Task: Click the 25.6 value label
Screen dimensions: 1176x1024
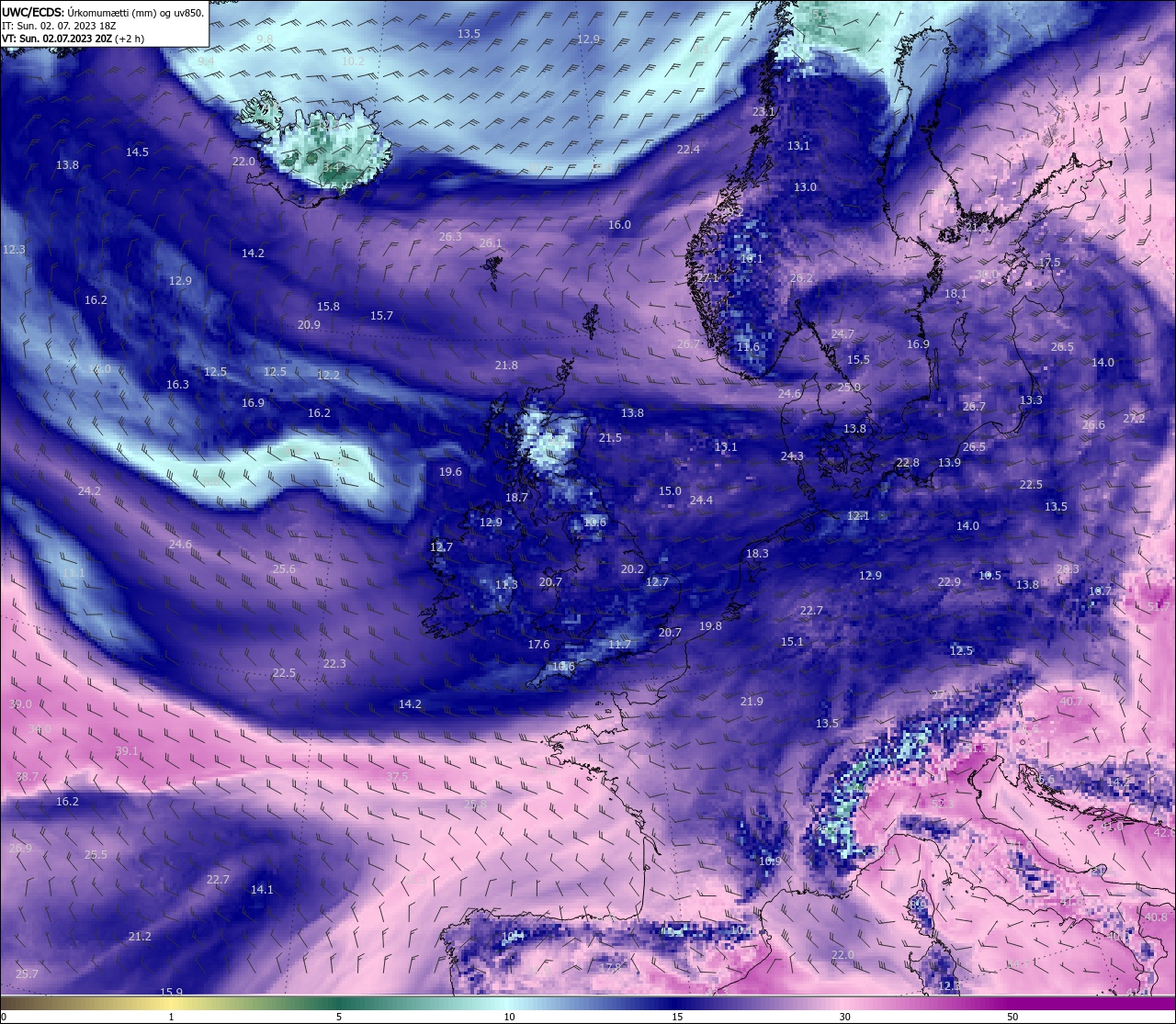Action: tap(284, 569)
